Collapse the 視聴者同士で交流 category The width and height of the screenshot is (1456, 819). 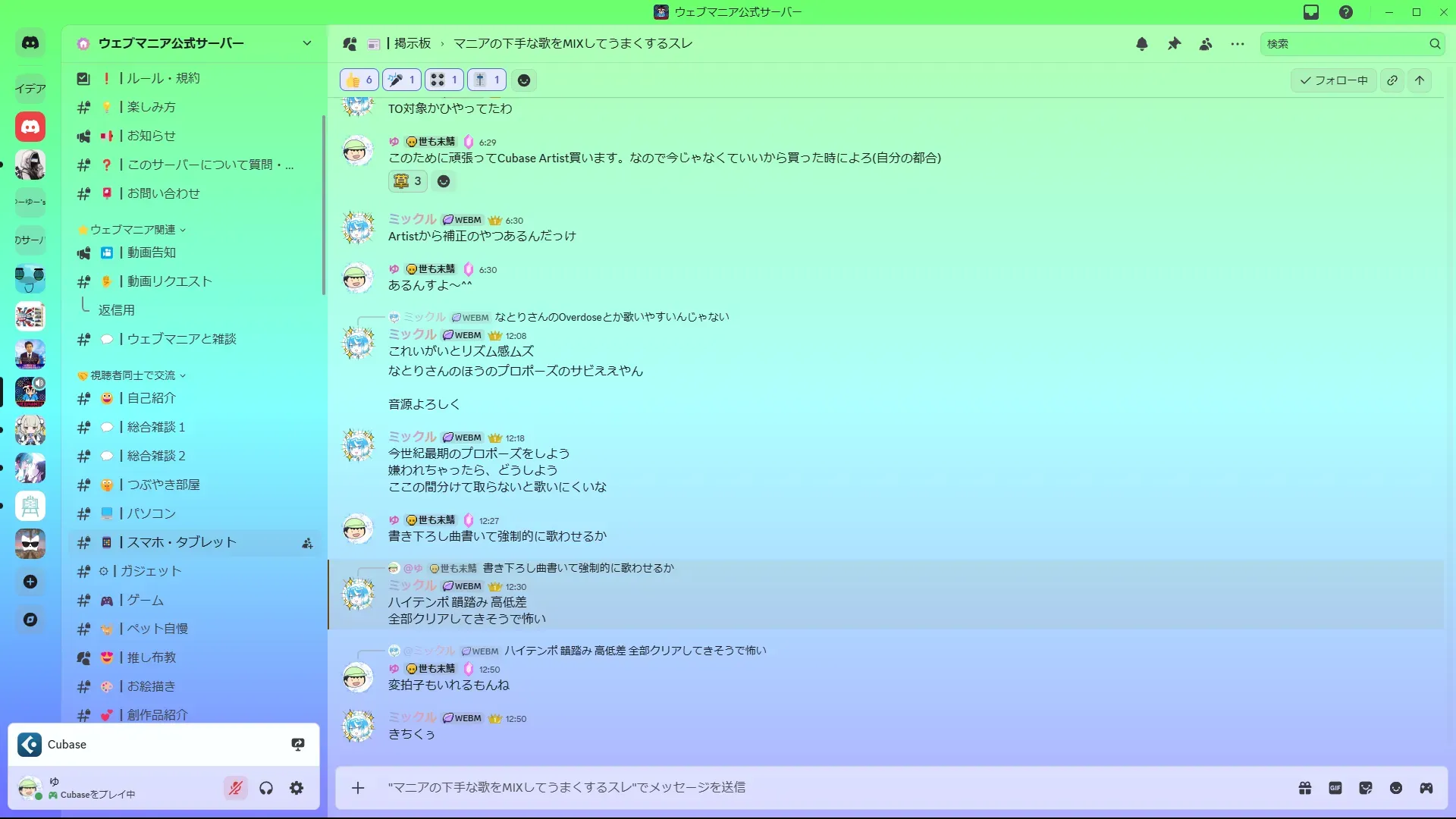point(133,375)
